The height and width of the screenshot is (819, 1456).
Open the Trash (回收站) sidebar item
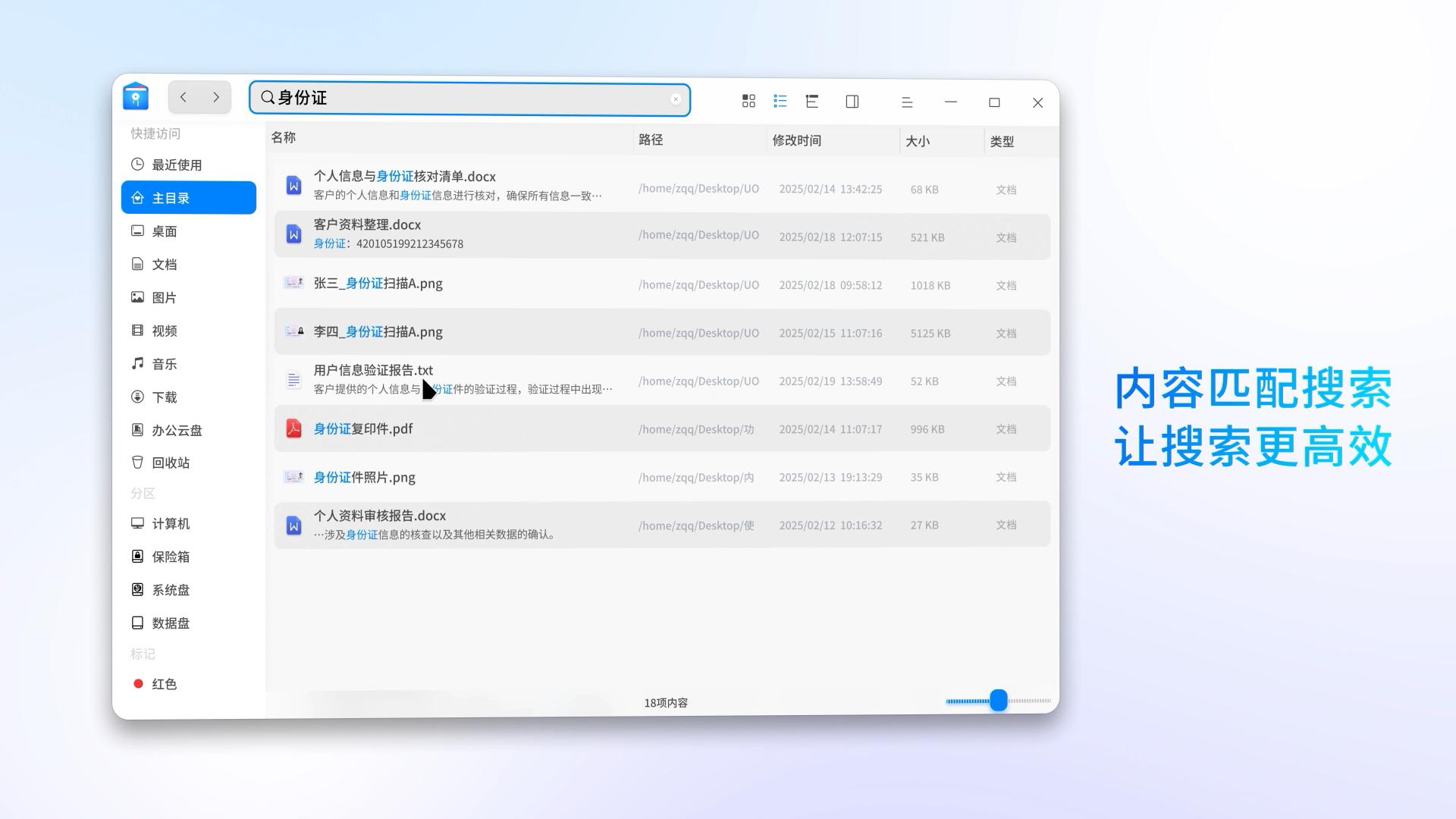(x=170, y=463)
